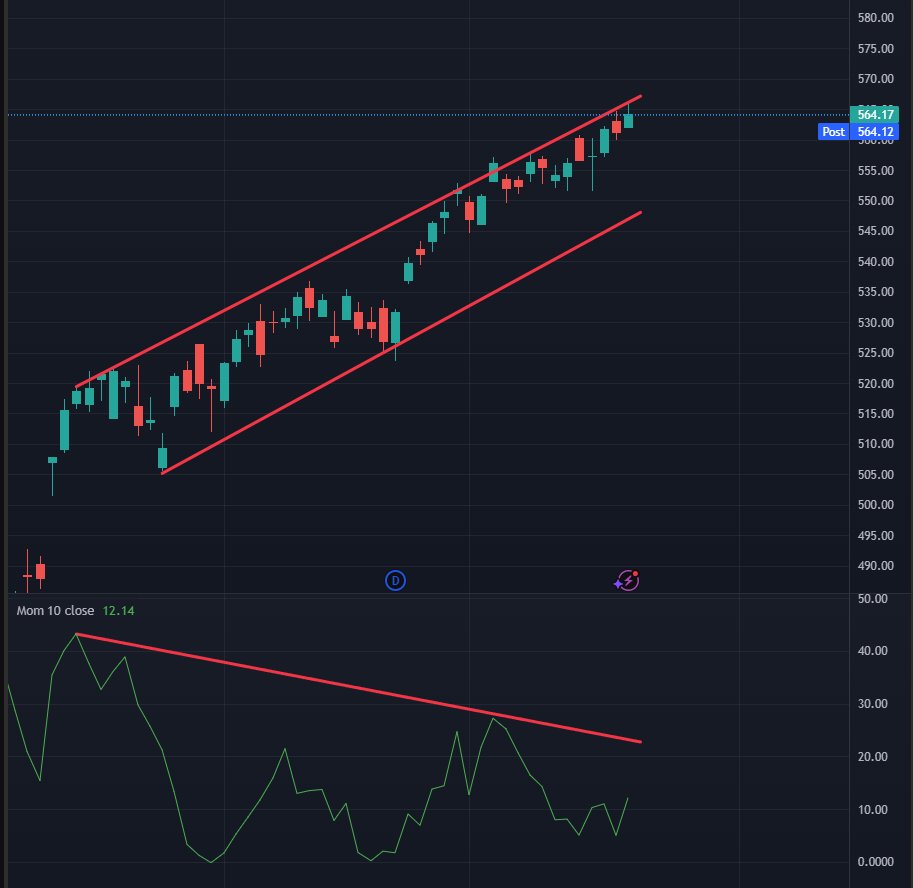Click the 525.00 price axis label
This screenshot has width=913, height=888.
[875, 353]
